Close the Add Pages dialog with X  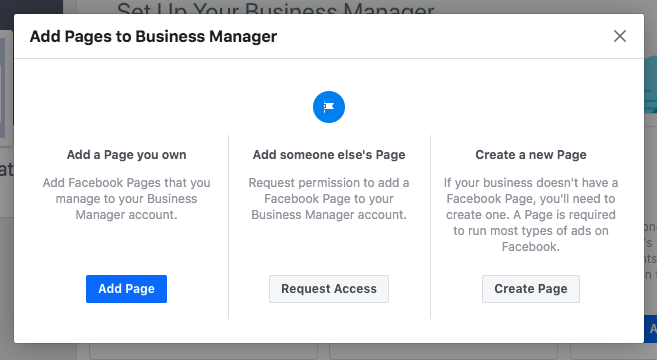coord(620,36)
